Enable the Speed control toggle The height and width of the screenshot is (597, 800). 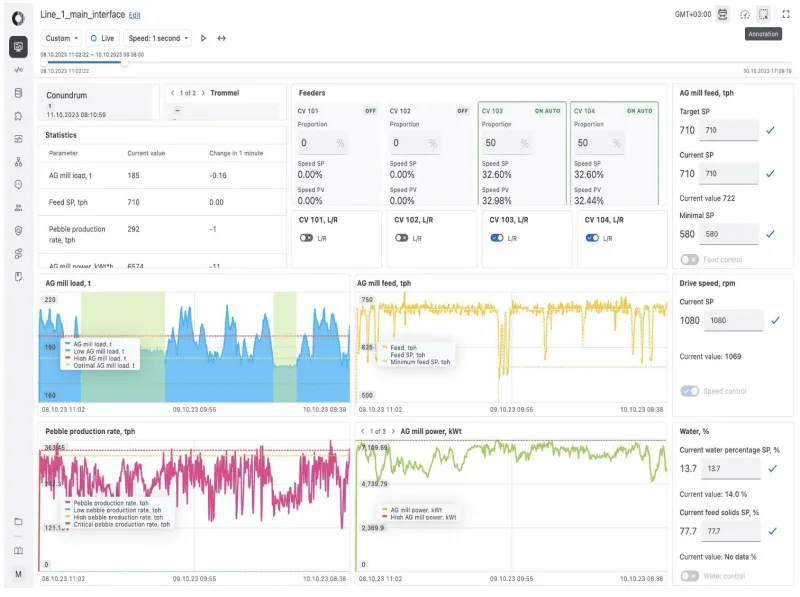(x=690, y=391)
